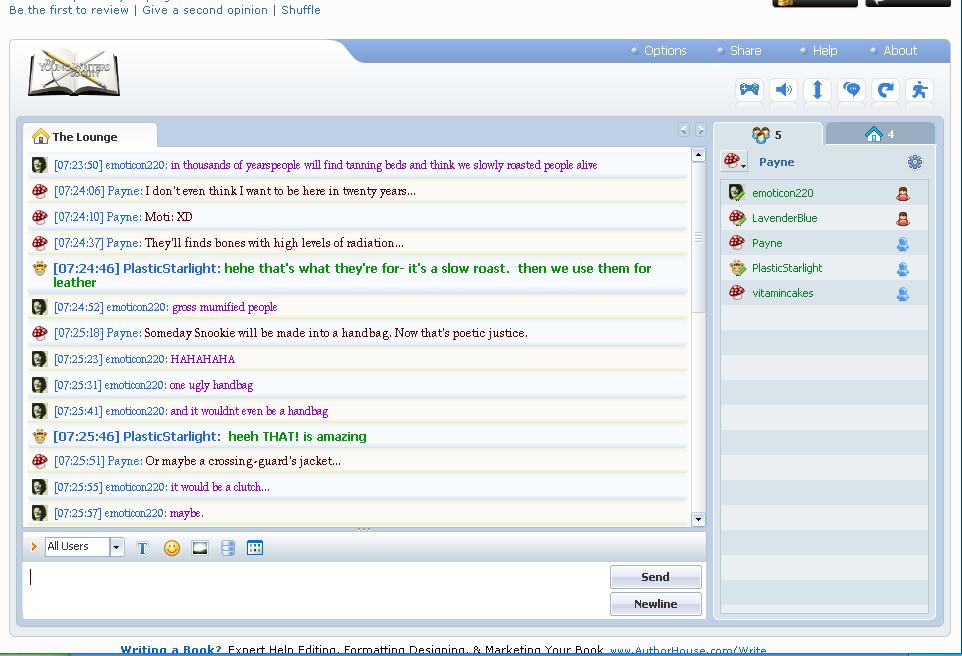Screen dimensions: 962x656
Task: Click the database stack icon in message toolbar
Action: pos(228,548)
